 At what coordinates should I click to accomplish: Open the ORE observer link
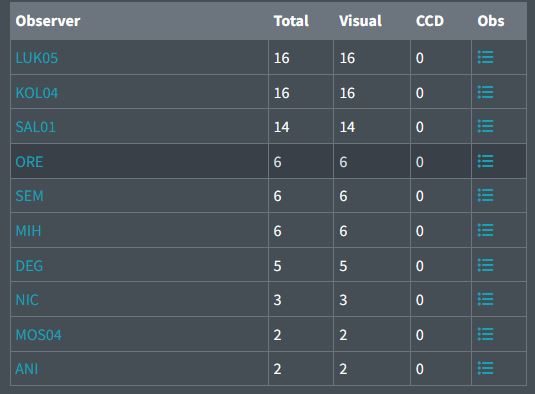(x=29, y=162)
